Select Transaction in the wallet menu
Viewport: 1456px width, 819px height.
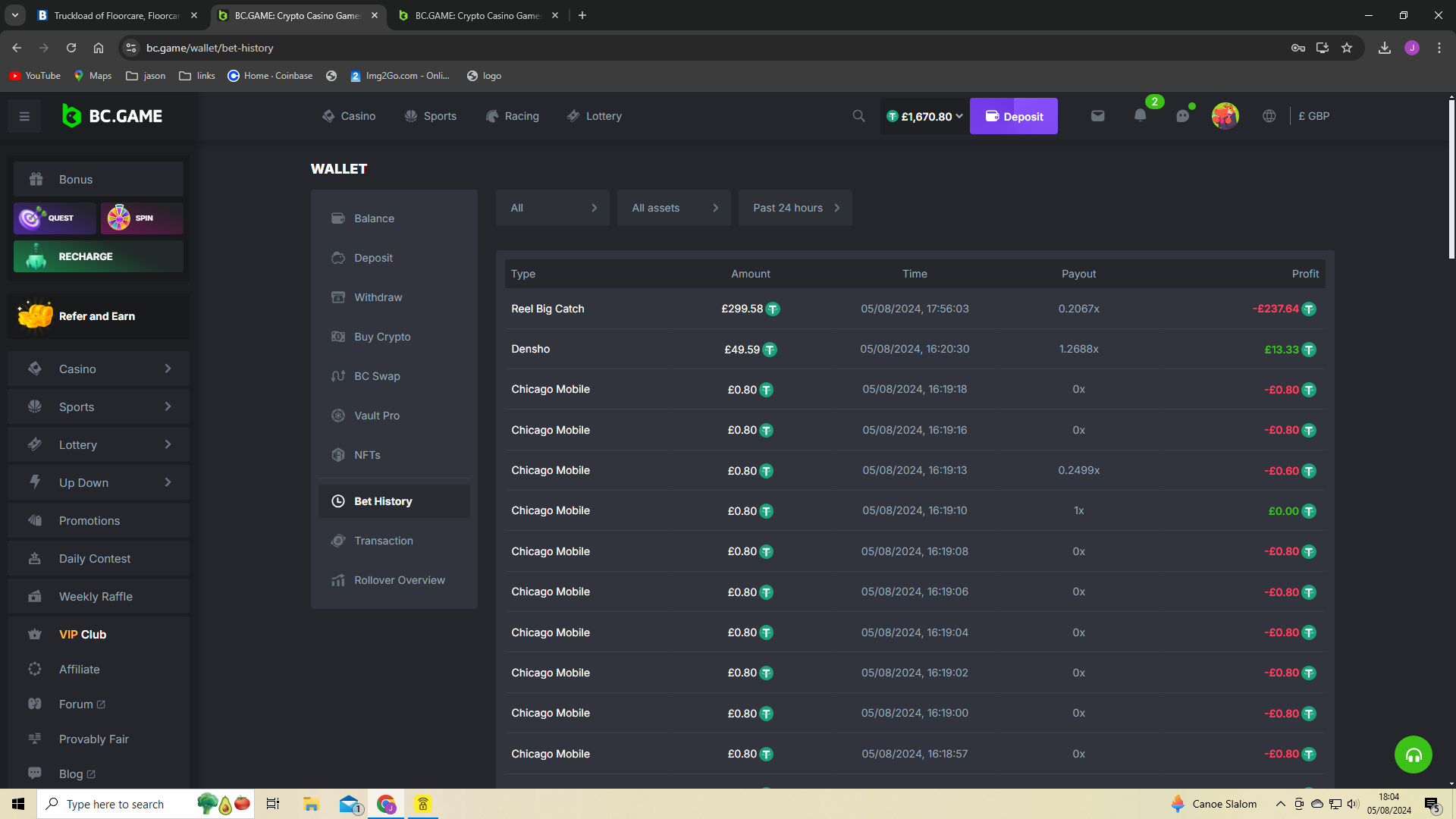click(394, 541)
